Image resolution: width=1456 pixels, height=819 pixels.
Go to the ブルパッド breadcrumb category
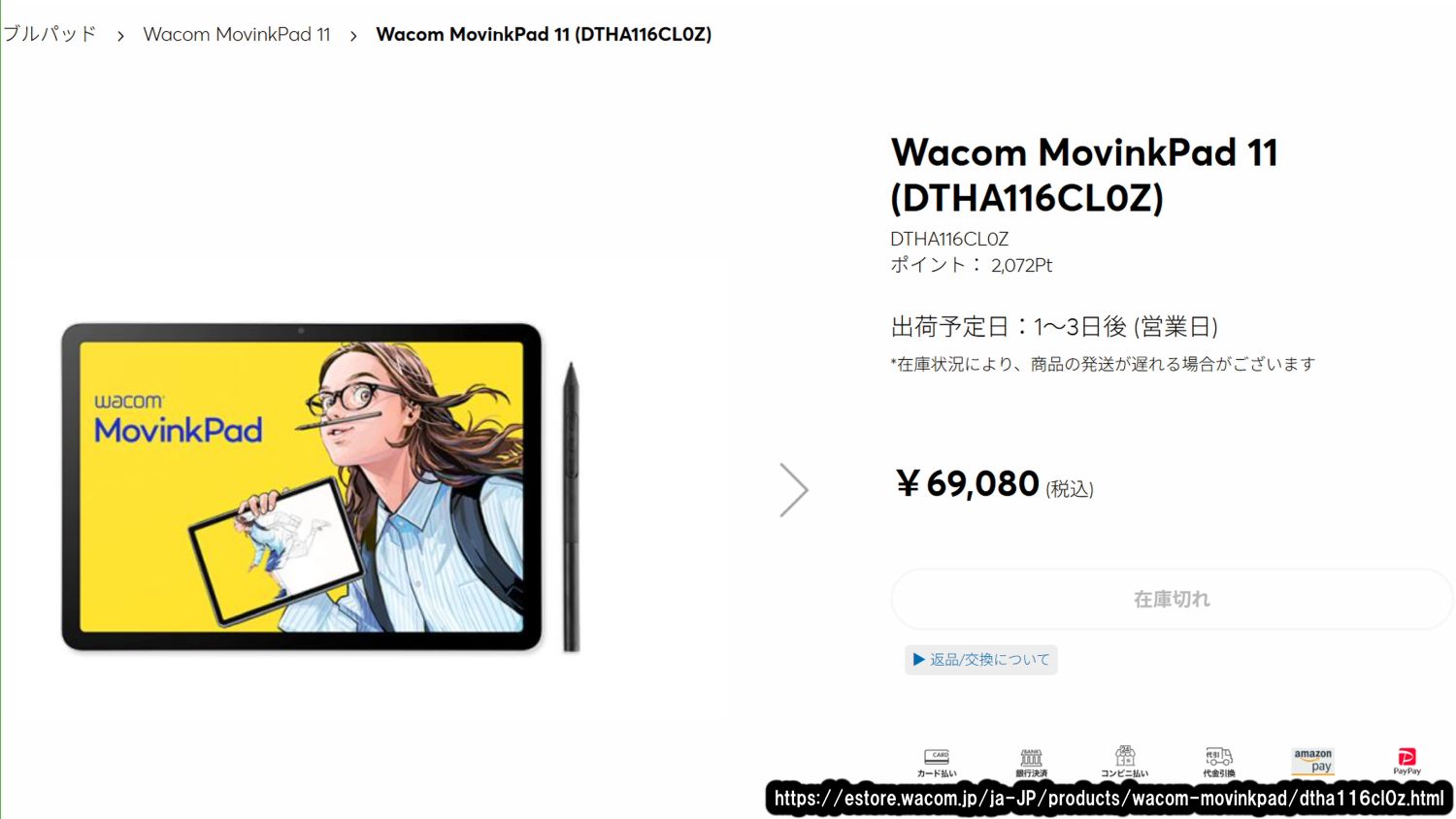pyautogui.click(x=50, y=34)
